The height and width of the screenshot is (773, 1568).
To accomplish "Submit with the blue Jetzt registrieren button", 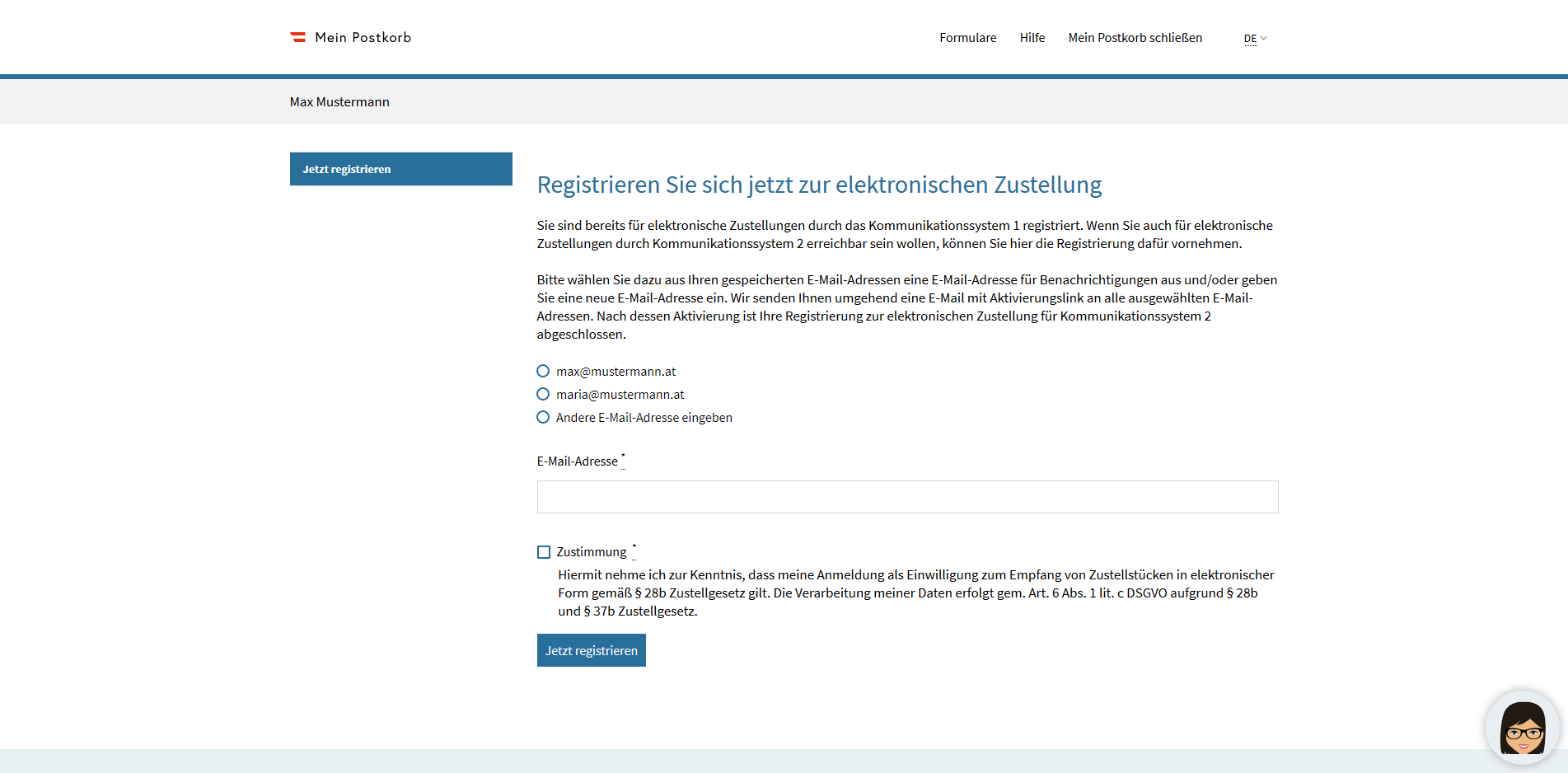I will pos(592,650).
